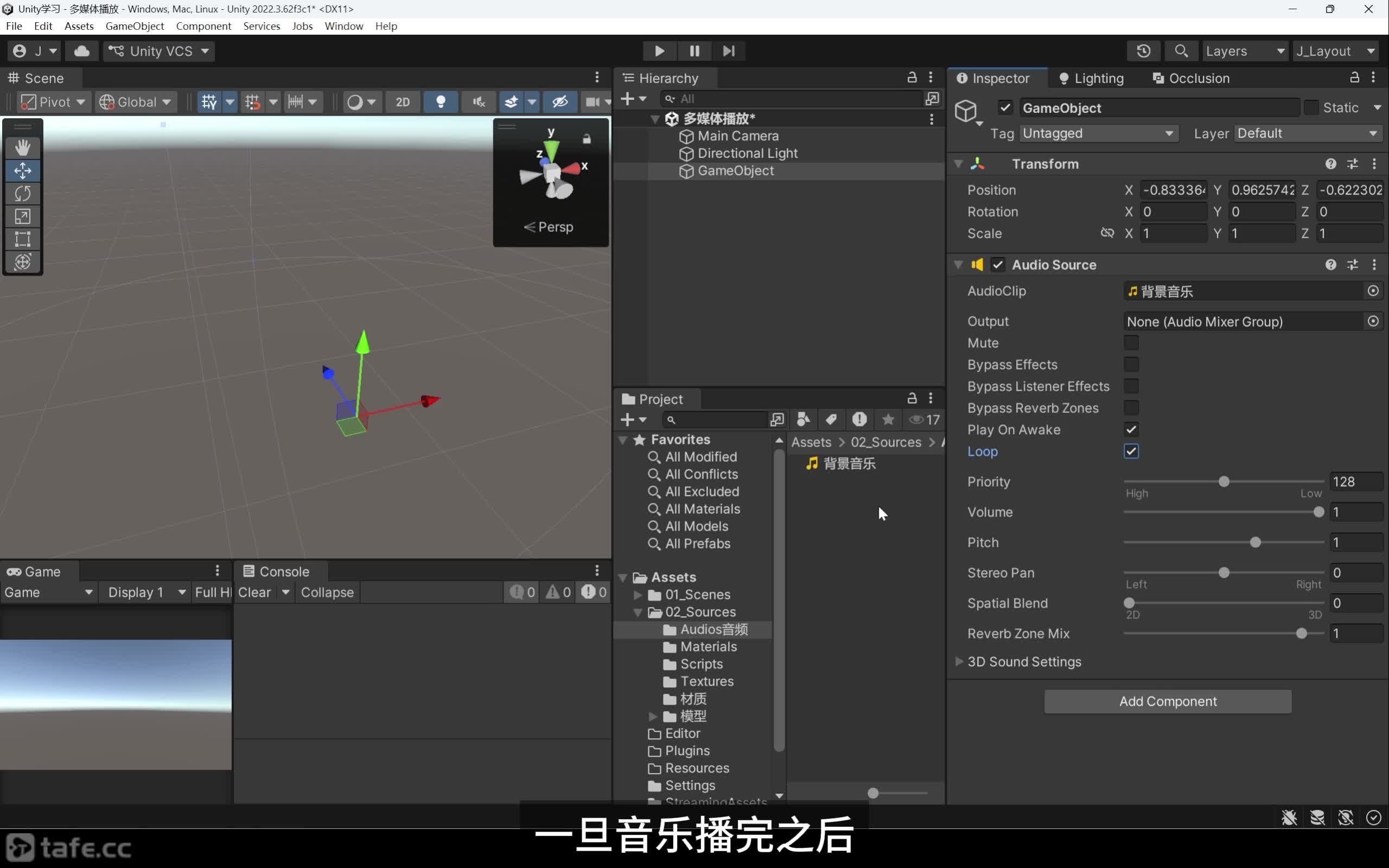Image resolution: width=1389 pixels, height=868 pixels.
Task: Select the Transform tool
Action: pos(22,263)
